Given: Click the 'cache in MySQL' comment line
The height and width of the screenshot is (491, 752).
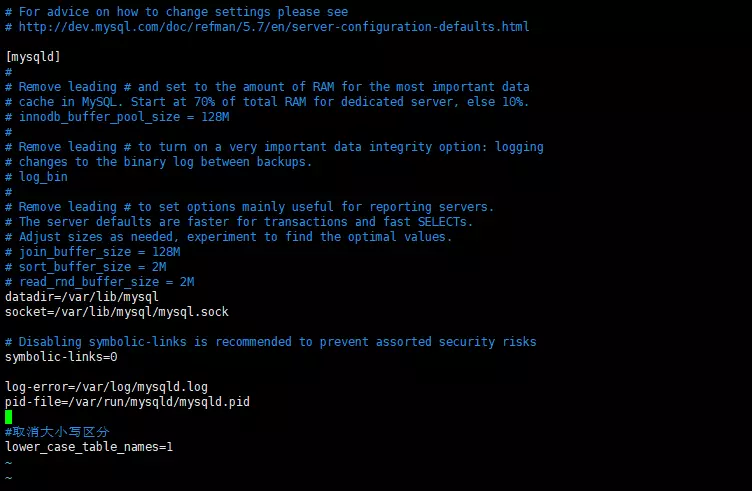Looking at the screenshot, I should coord(267,102).
